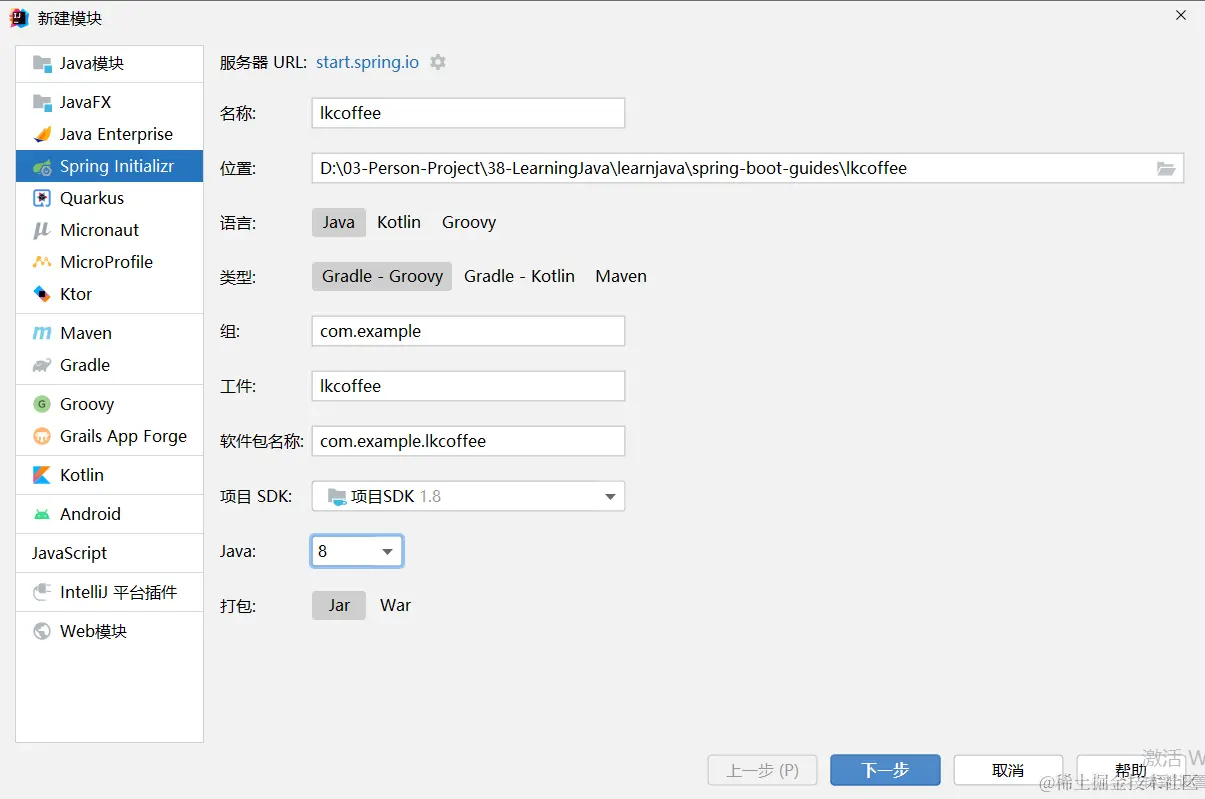
Task: Click the Groovy G icon
Action: click(42, 404)
